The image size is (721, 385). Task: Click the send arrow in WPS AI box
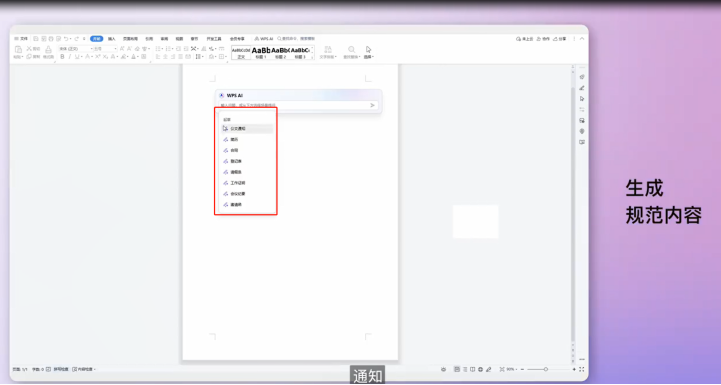(372, 105)
